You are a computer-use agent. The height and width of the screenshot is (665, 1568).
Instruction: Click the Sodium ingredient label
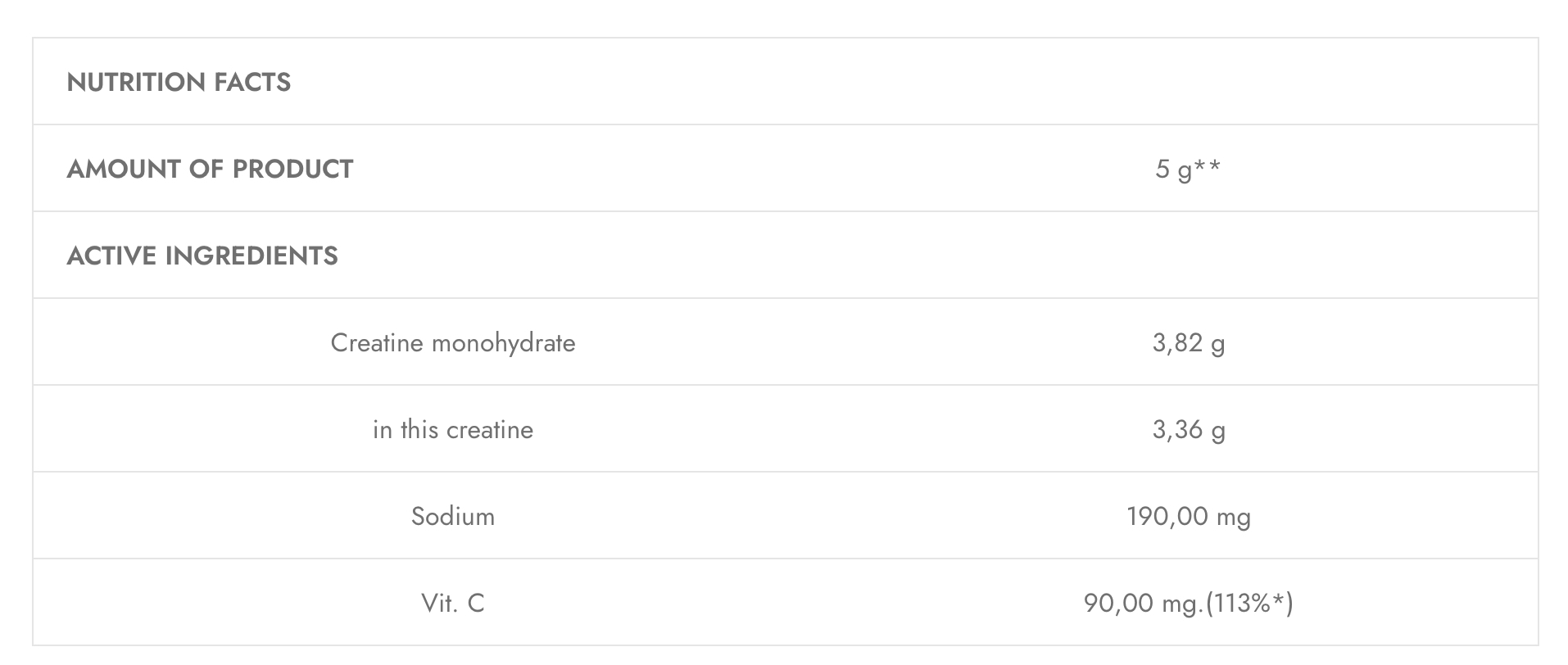tap(453, 516)
